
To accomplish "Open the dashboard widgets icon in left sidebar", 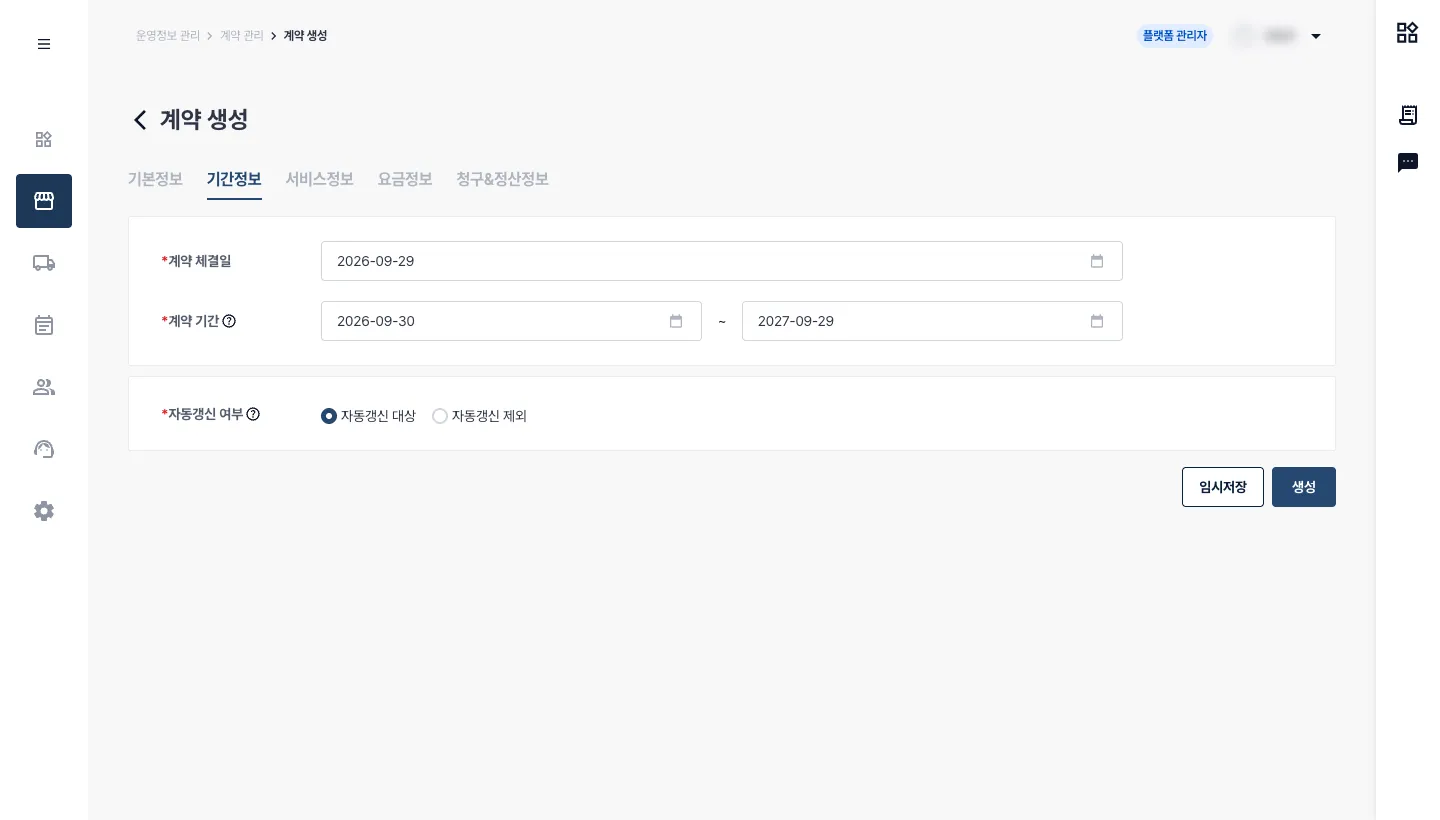I will 44,139.
